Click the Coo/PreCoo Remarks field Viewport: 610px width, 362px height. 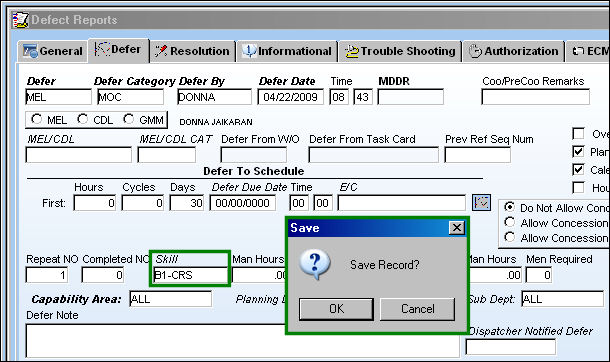(x=535, y=97)
